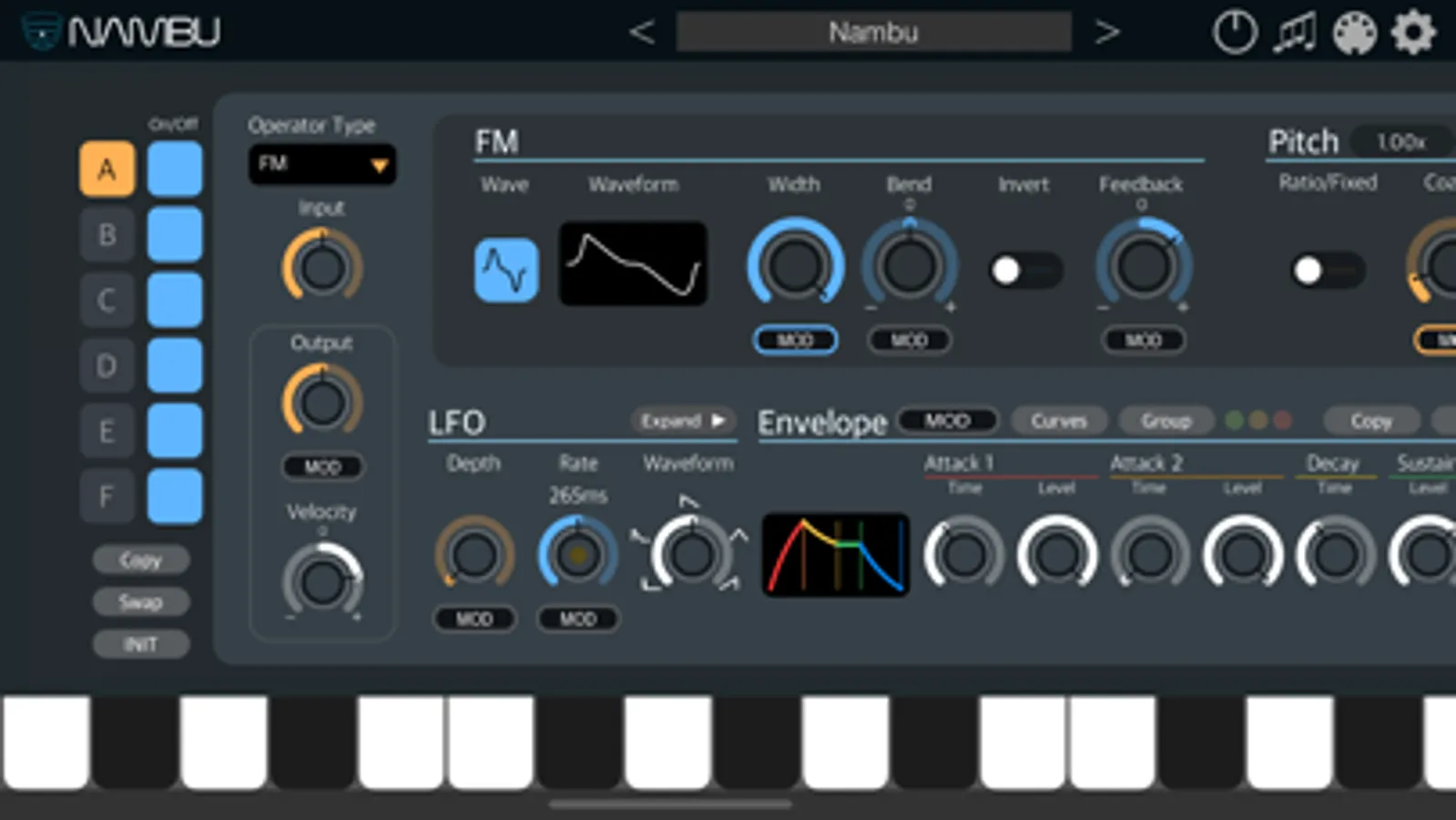
Task: Click the Swap button
Action: pos(141,602)
